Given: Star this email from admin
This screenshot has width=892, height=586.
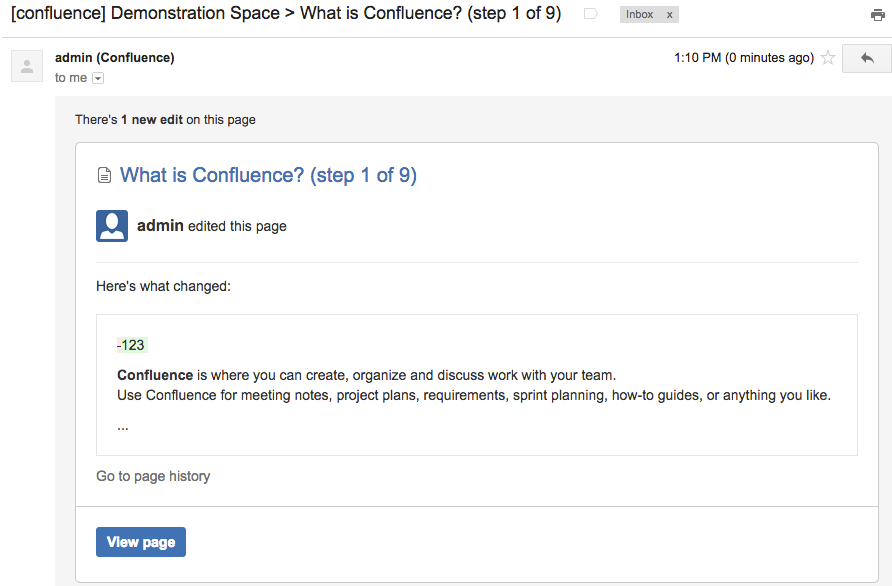Looking at the screenshot, I should (828, 58).
